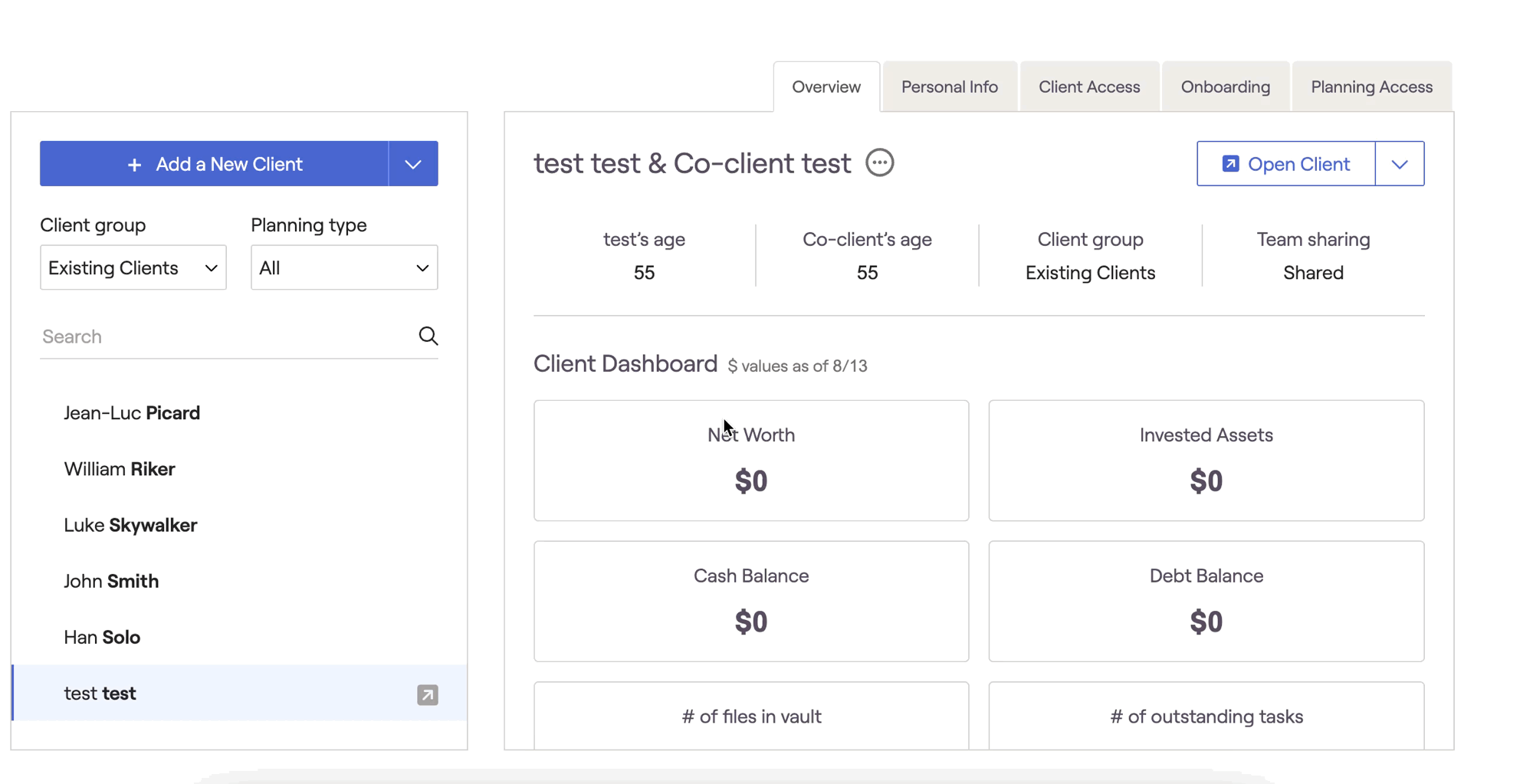Switch to the Personal Info tab
The height and width of the screenshot is (784, 1533).
(x=950, y=87)
